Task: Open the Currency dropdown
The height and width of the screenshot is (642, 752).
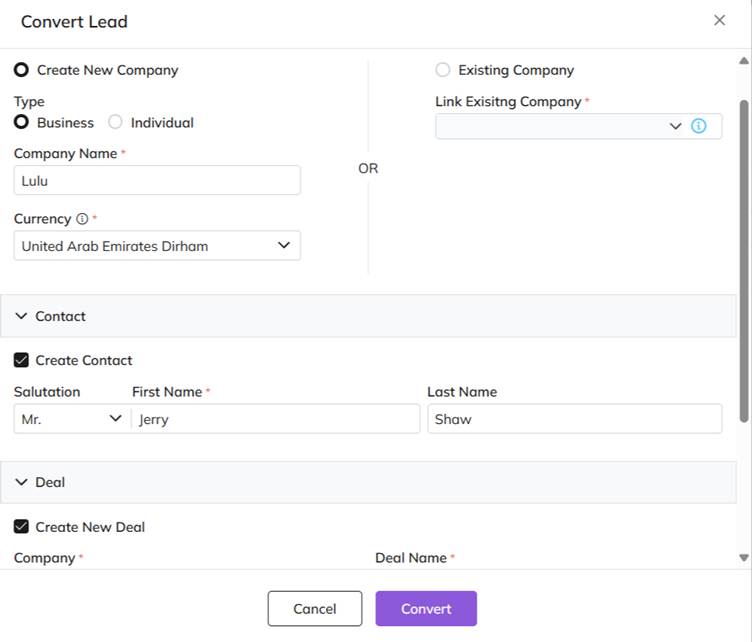Action: pos(157,246)
